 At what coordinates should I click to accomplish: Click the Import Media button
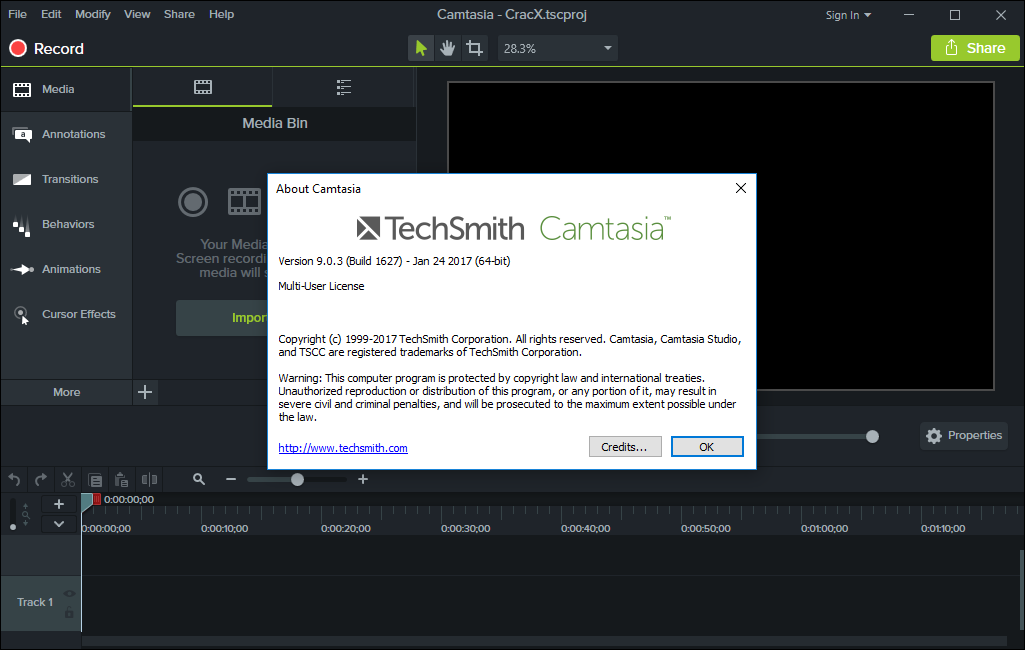click(222, 318)
